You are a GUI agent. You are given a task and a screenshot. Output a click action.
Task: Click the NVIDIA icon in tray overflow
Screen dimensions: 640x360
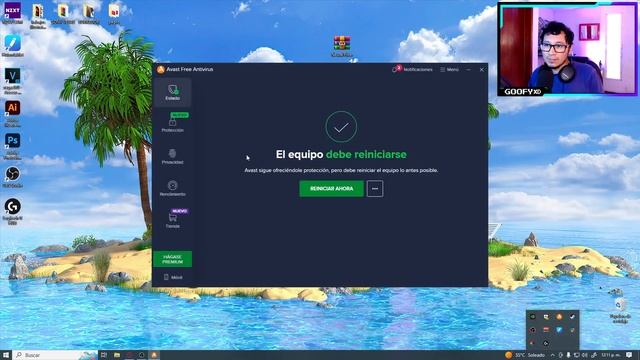[x=533, y=316]
